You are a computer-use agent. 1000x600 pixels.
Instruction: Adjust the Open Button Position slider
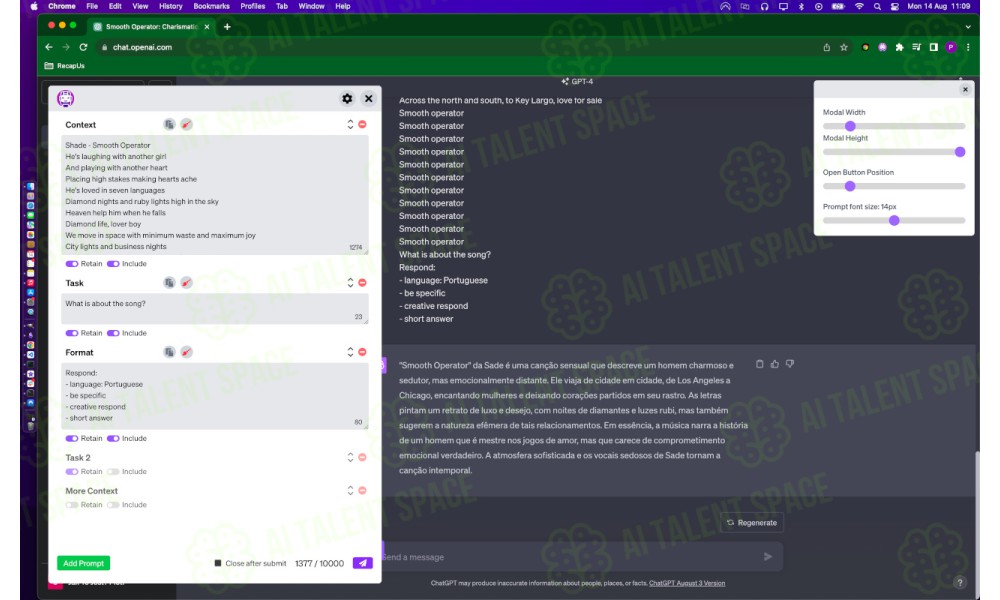pos(893,186)
